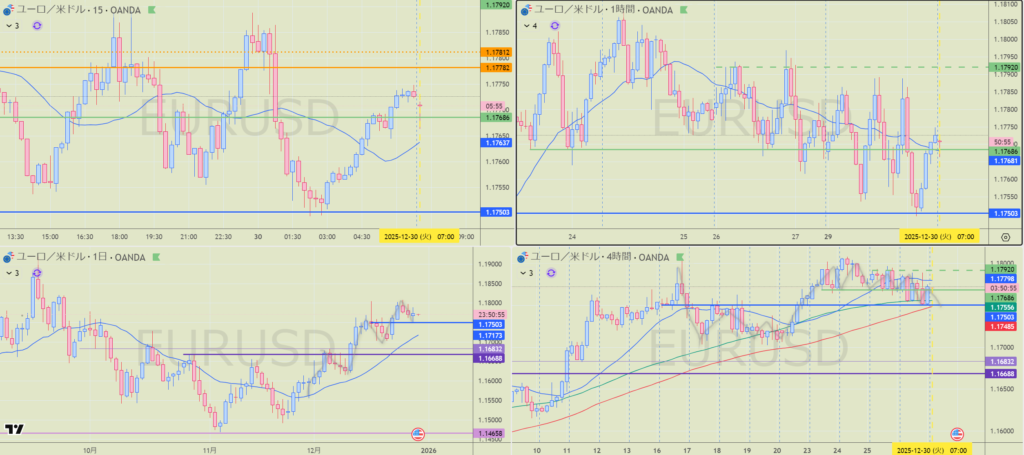Open chart settings gear on 1-hour chart

point(1004,237)
